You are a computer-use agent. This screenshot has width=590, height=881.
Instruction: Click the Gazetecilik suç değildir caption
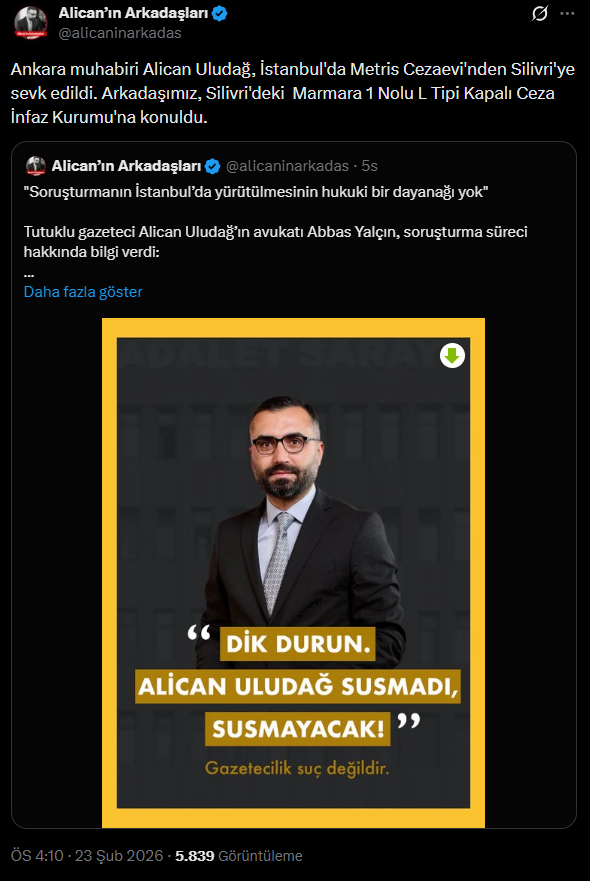tap(297, 768)
